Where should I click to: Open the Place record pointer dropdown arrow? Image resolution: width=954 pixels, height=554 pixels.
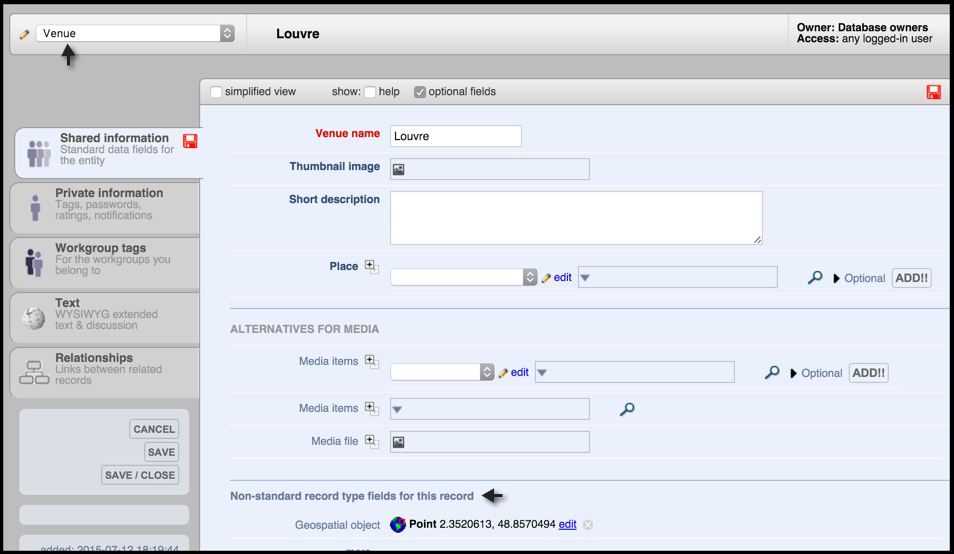[585, 278]
